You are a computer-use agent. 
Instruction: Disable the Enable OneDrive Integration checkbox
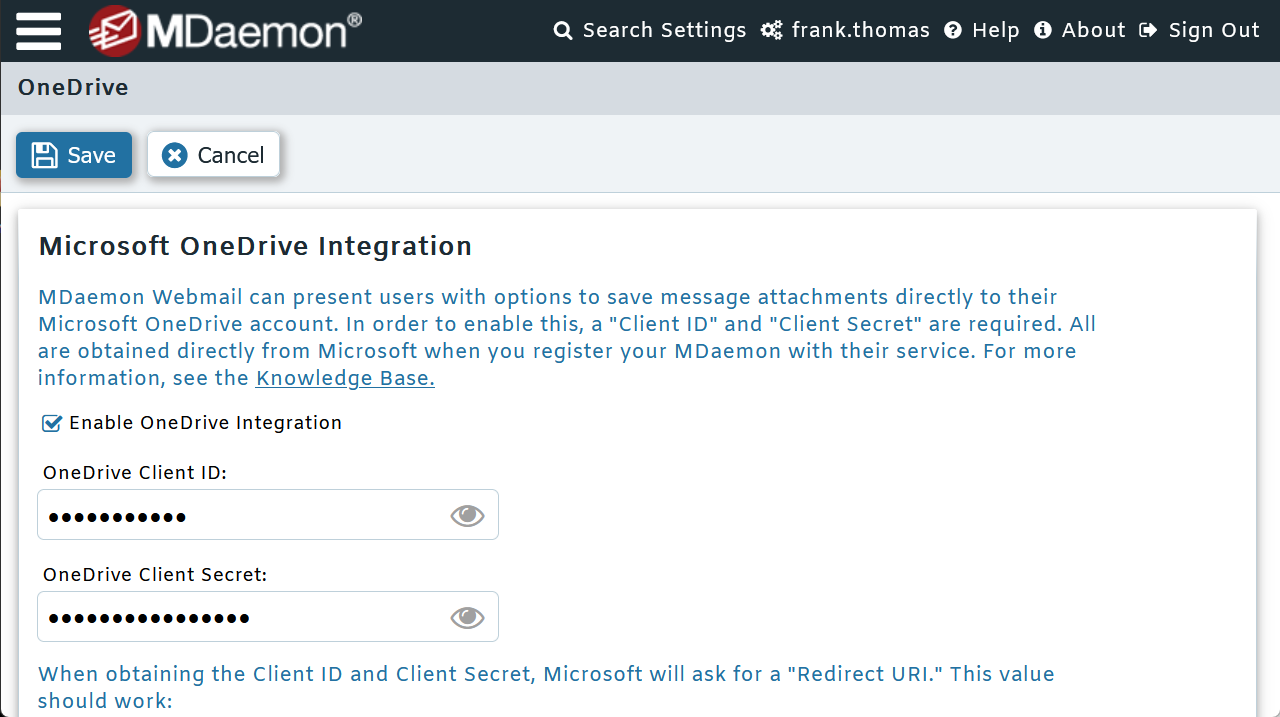(x=51, y=422)
